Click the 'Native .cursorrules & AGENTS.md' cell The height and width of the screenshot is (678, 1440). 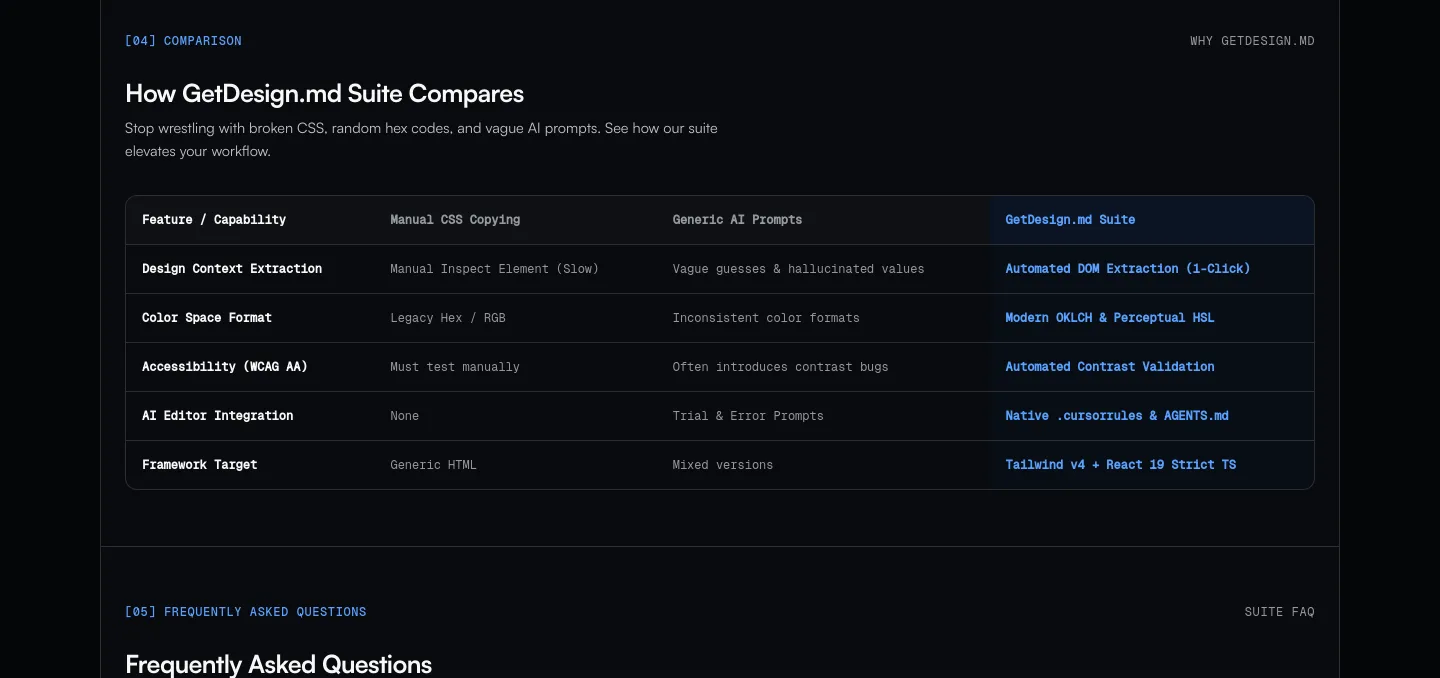click(x=1117, y=416)
